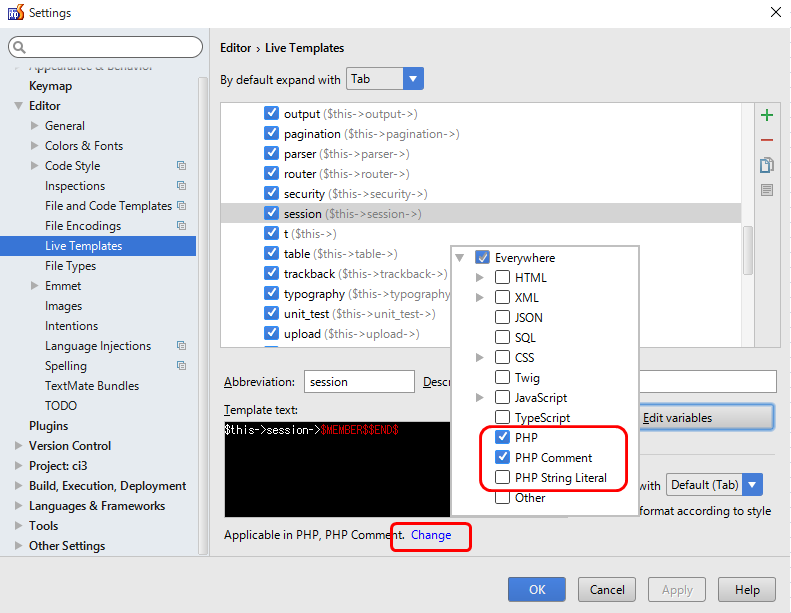
Task: Collapse the Everywhere context tree
Action: click(460, 257)
